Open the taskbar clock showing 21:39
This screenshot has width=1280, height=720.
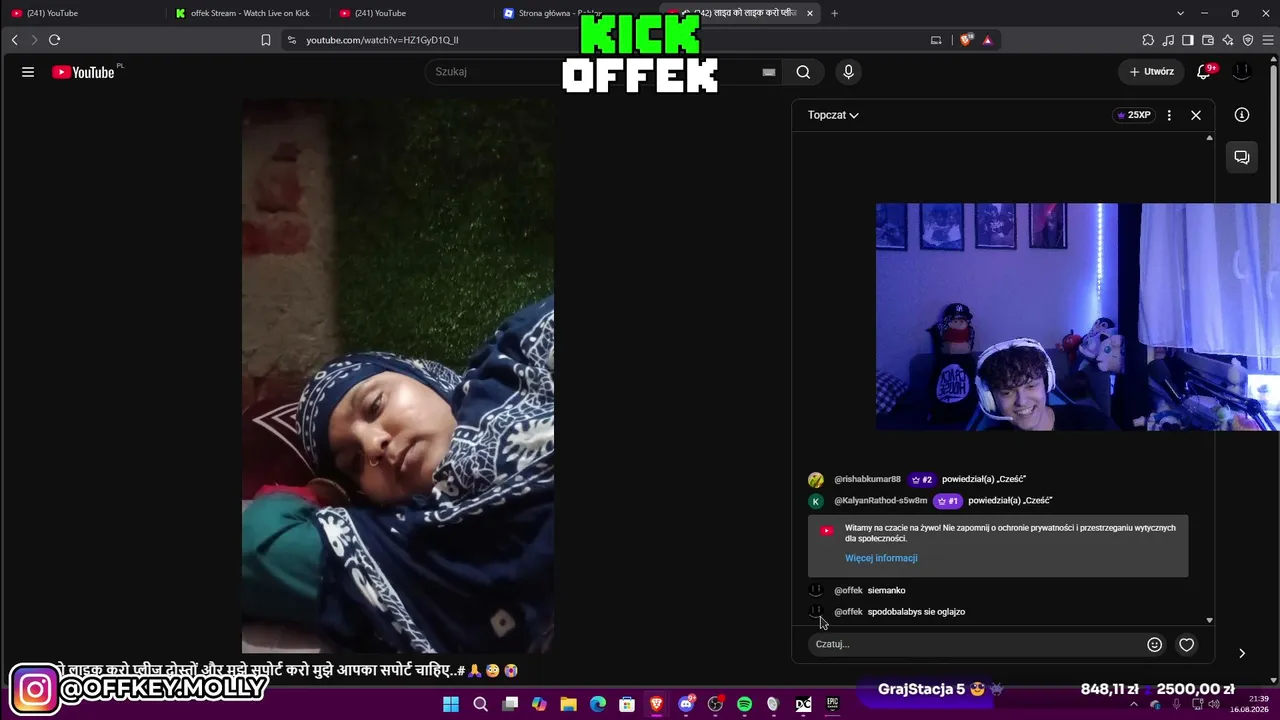click(x=1250, y=704)
